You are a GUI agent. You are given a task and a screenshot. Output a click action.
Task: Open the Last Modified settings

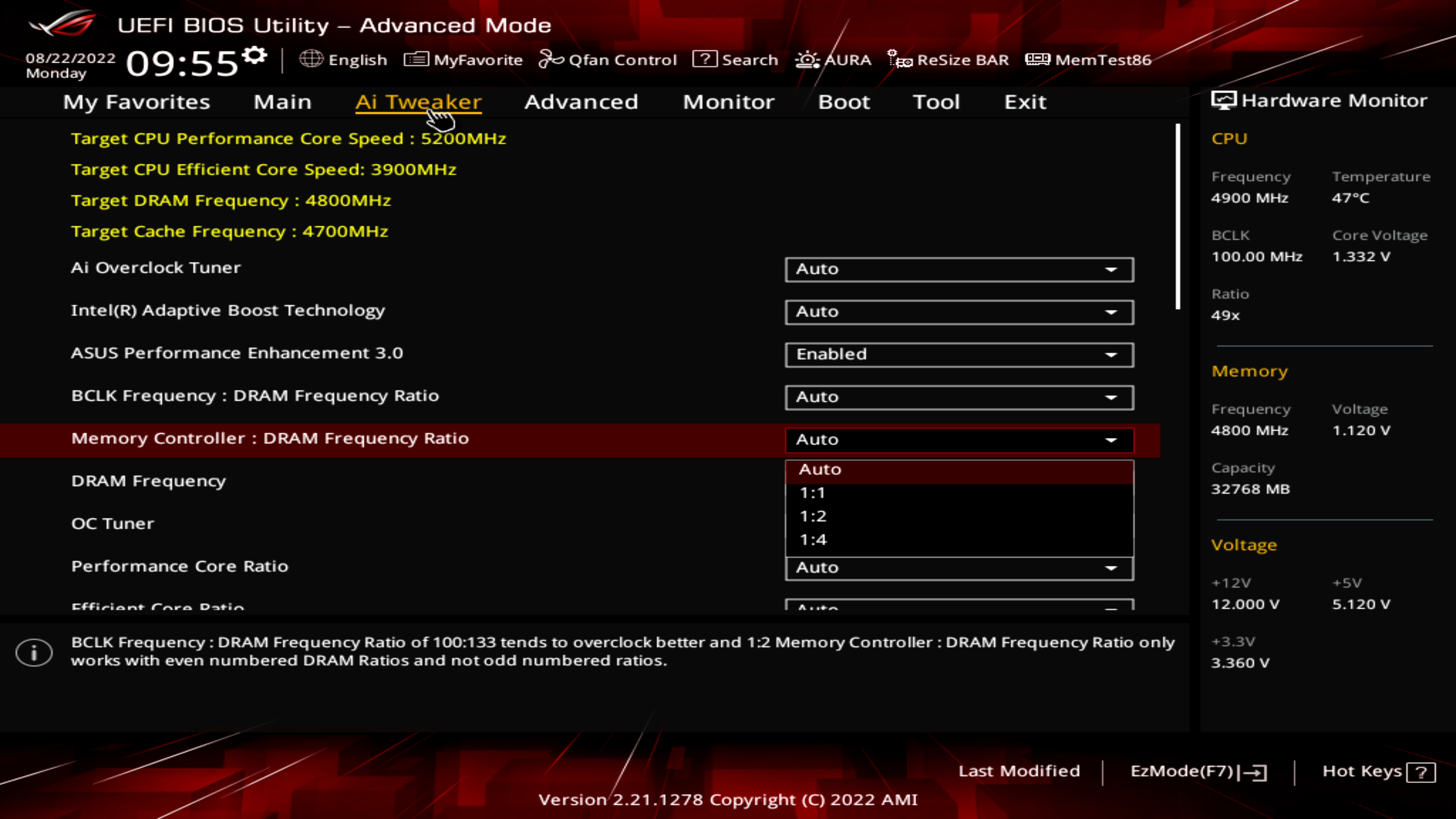click(1019, 771)
